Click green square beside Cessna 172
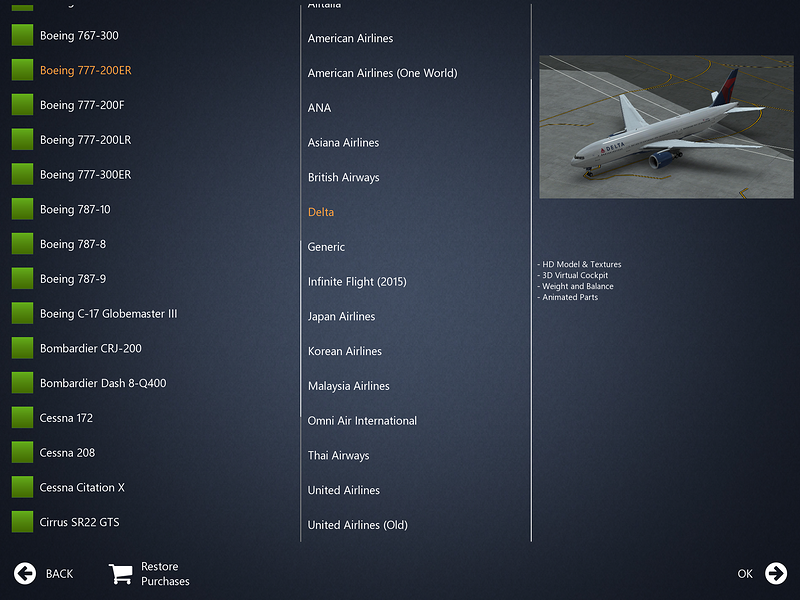This screenshot has height=600, width=800. (22, 417)
